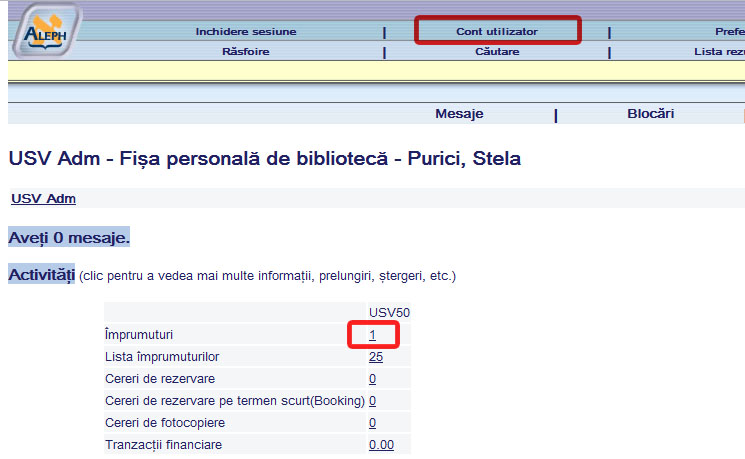The width and height of the screenshot is (745, 459).
Task: Click the Cereri de rezervare 0 link
Action: coord(372,379)
